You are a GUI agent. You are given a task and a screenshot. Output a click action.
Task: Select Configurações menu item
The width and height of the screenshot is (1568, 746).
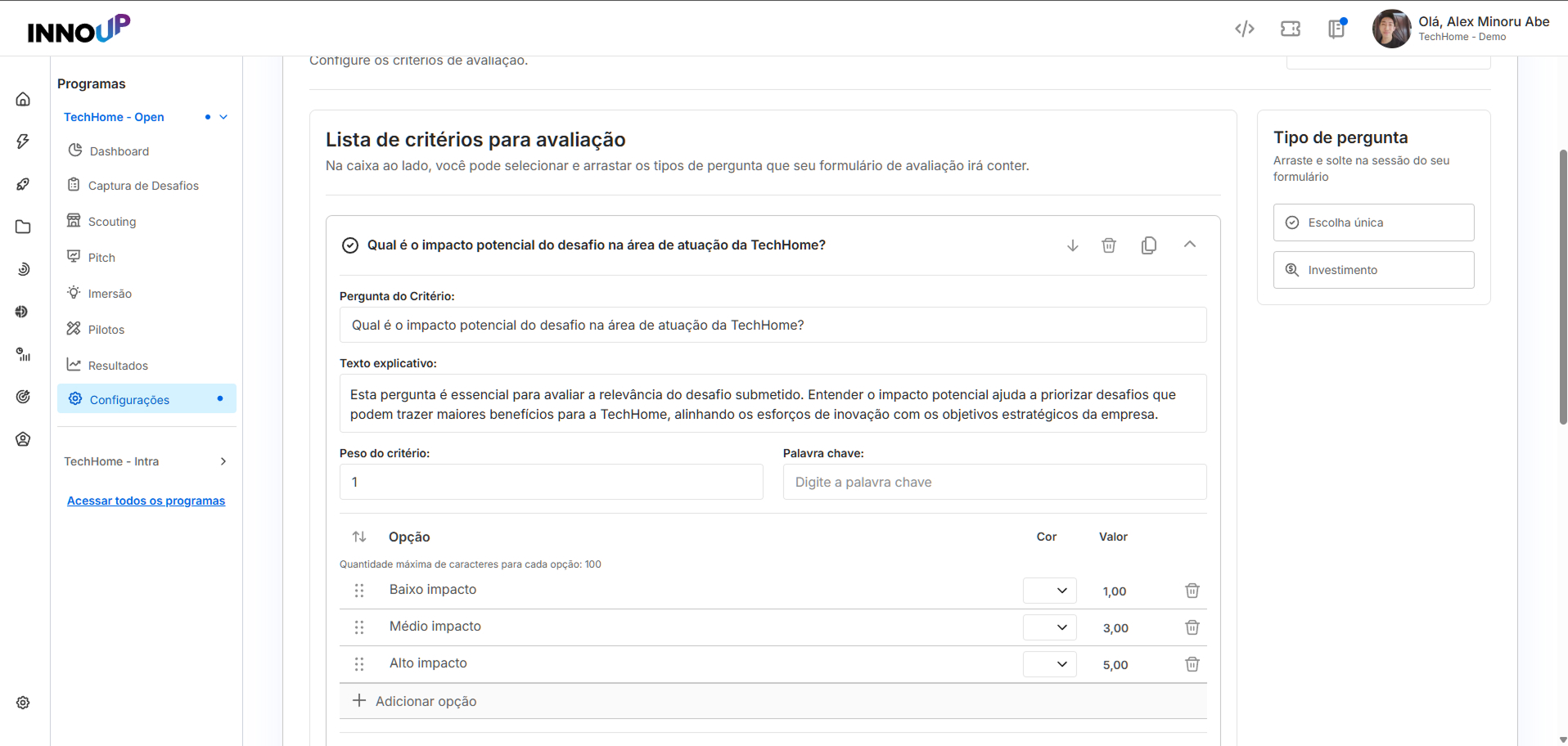tap(146, 399)
